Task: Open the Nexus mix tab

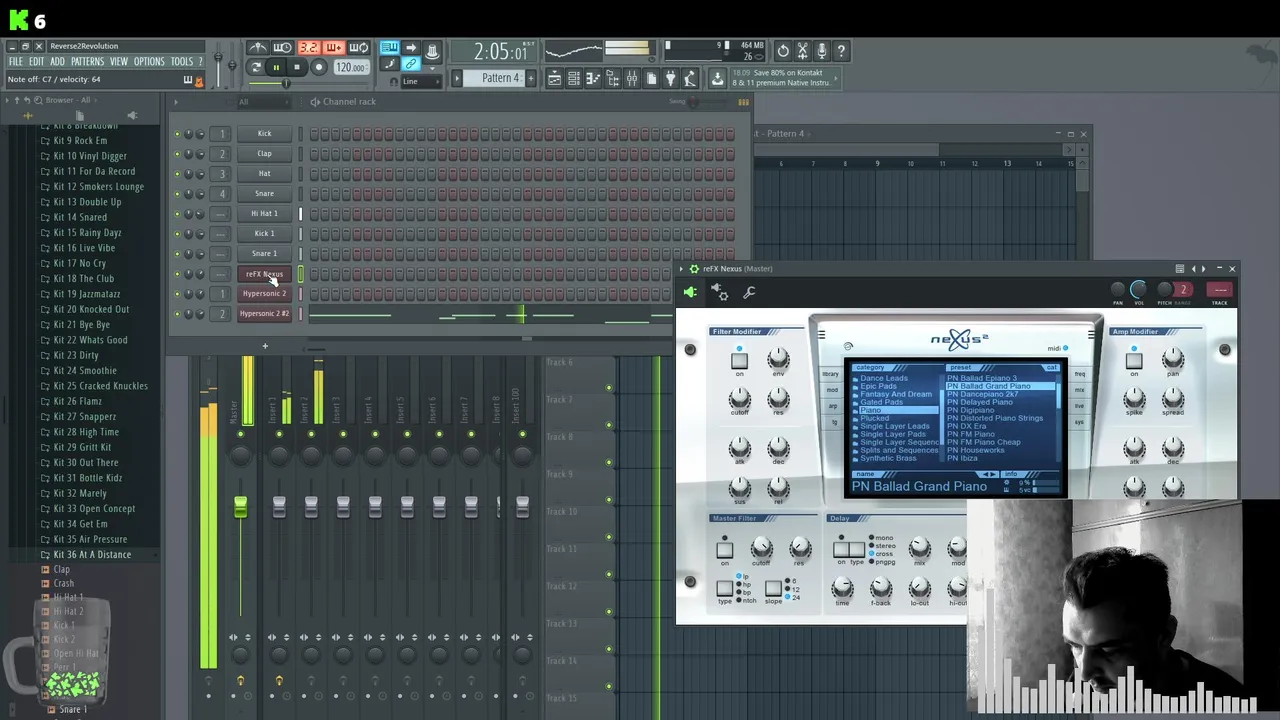Action: point(1079,390)
